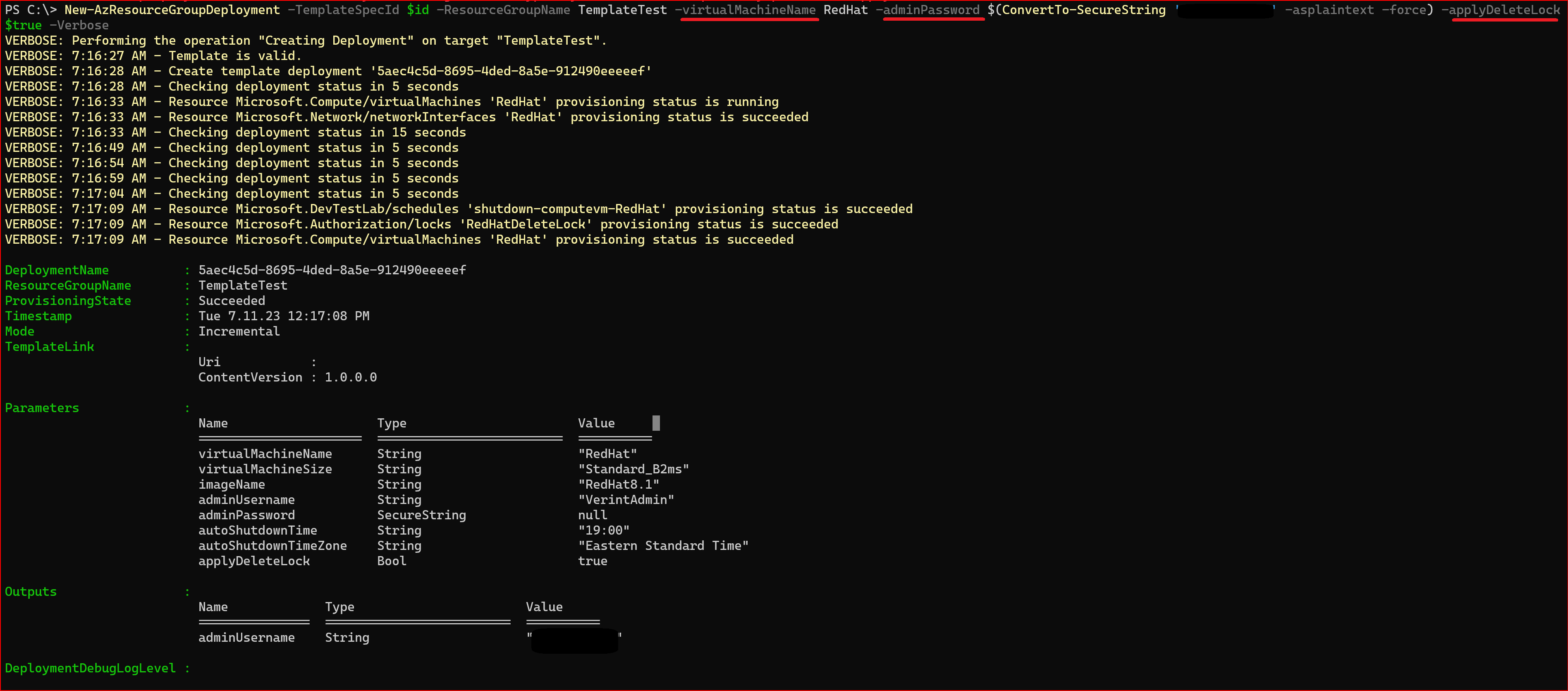Click the New-AzResourceGroupDeployment command text
The width and height of the screenshot is (1568, 691).
pyautogui.click(x=170, y=10)
